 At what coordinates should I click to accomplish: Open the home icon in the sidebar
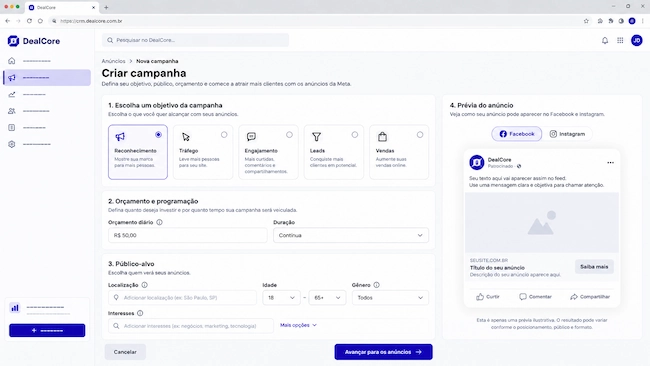tap(12, 61)
